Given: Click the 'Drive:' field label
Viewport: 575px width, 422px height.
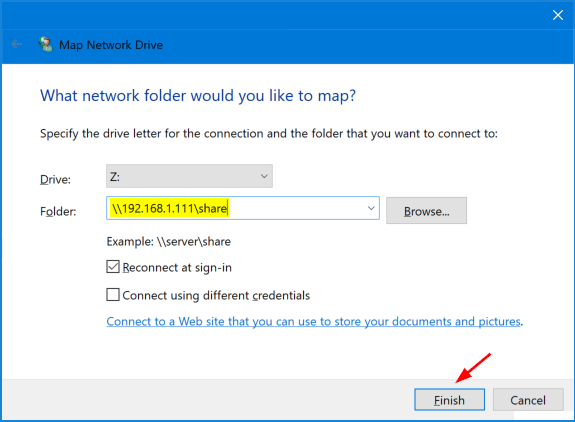Looking at the screenshot, I should (x=55, y=179).
